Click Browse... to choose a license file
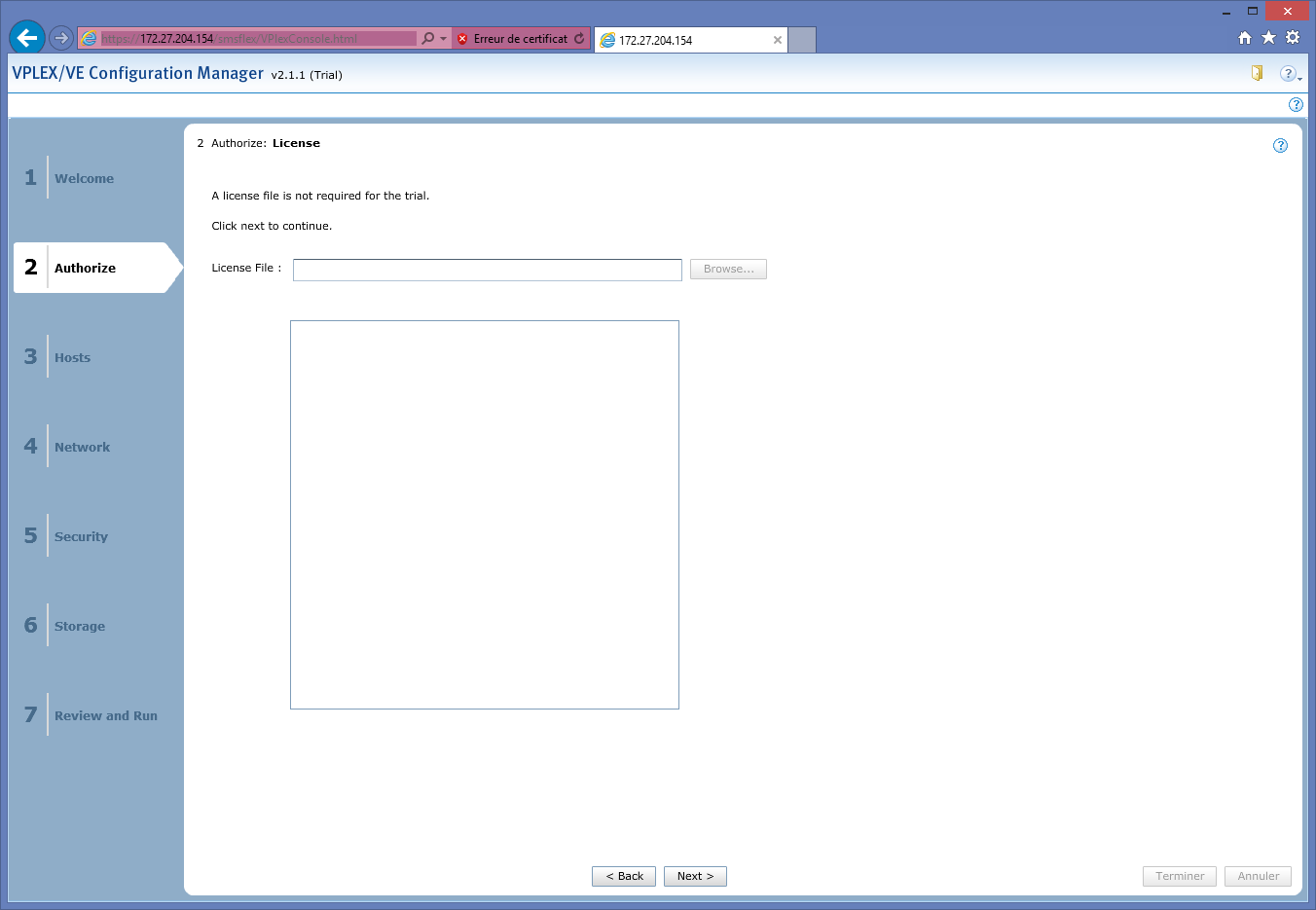This screenshot has height=910, width=1316. pos(728,269)
